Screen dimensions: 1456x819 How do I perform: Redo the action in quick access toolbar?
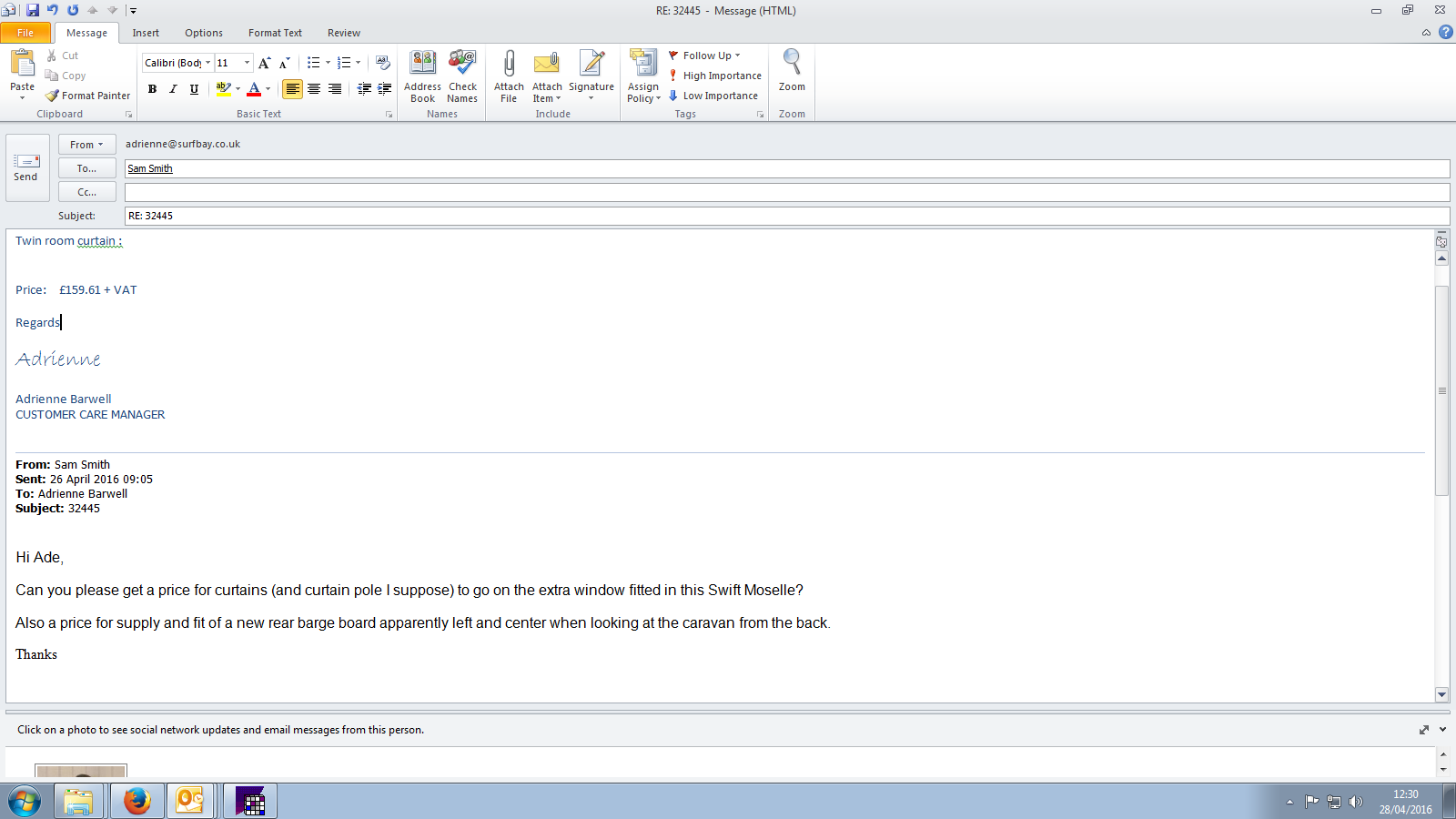[73, 10]
